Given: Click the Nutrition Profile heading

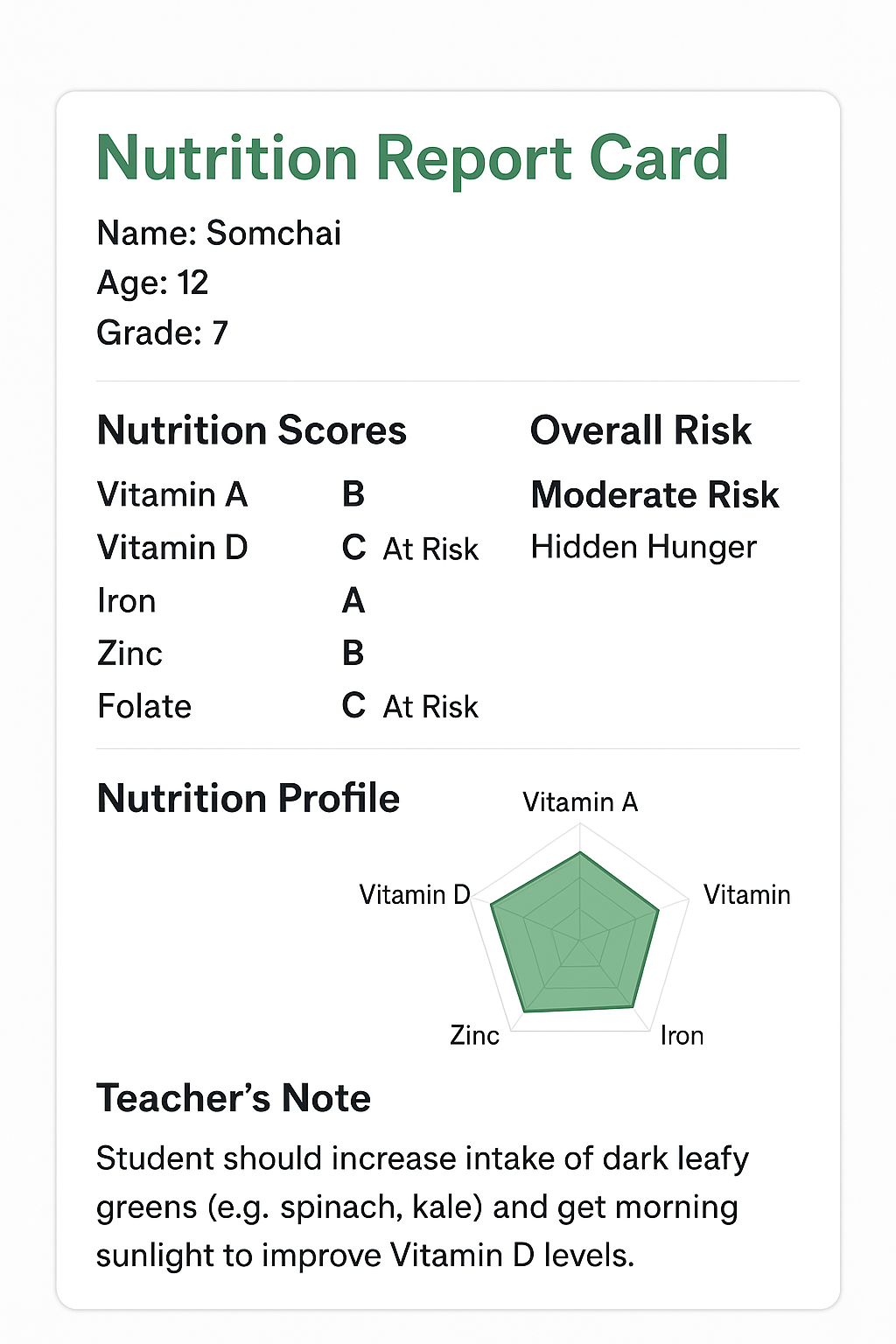Looking at the screenshot, I should click(248, 798).
